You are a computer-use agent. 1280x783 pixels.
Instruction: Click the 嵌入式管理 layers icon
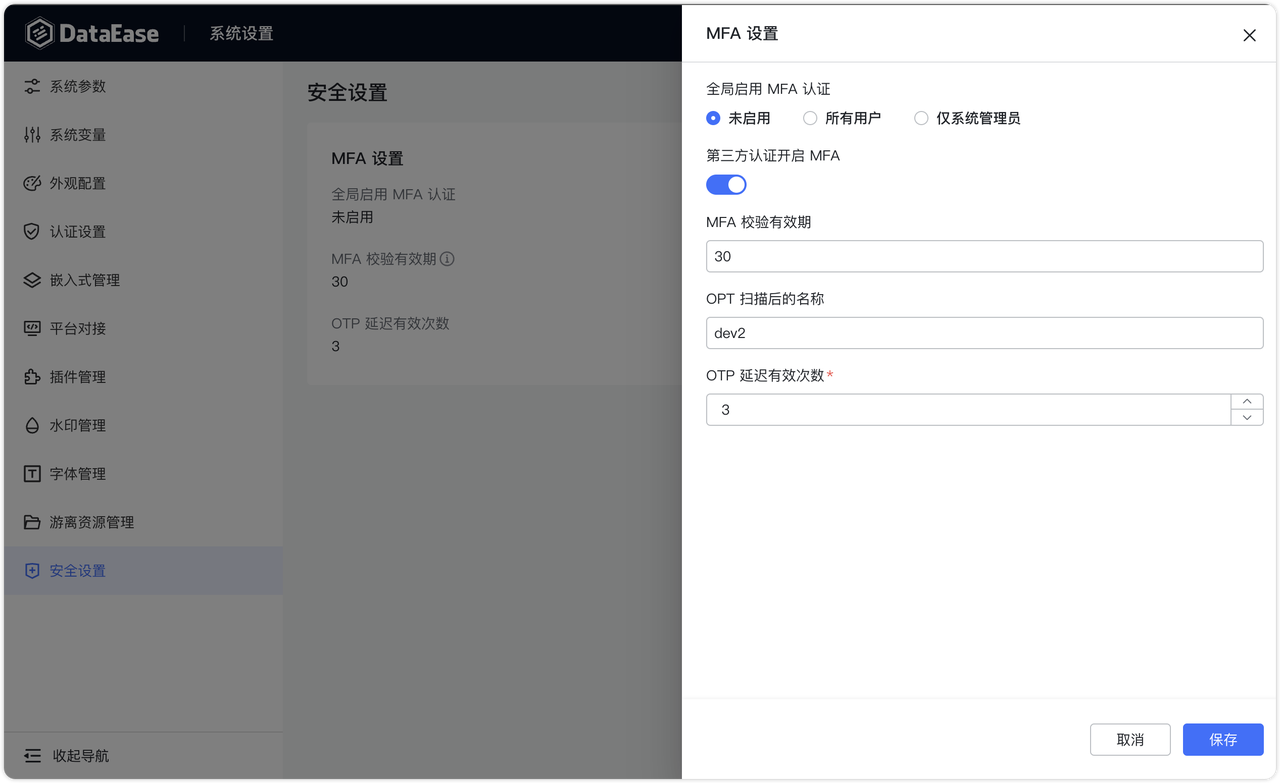coord(32,280)
